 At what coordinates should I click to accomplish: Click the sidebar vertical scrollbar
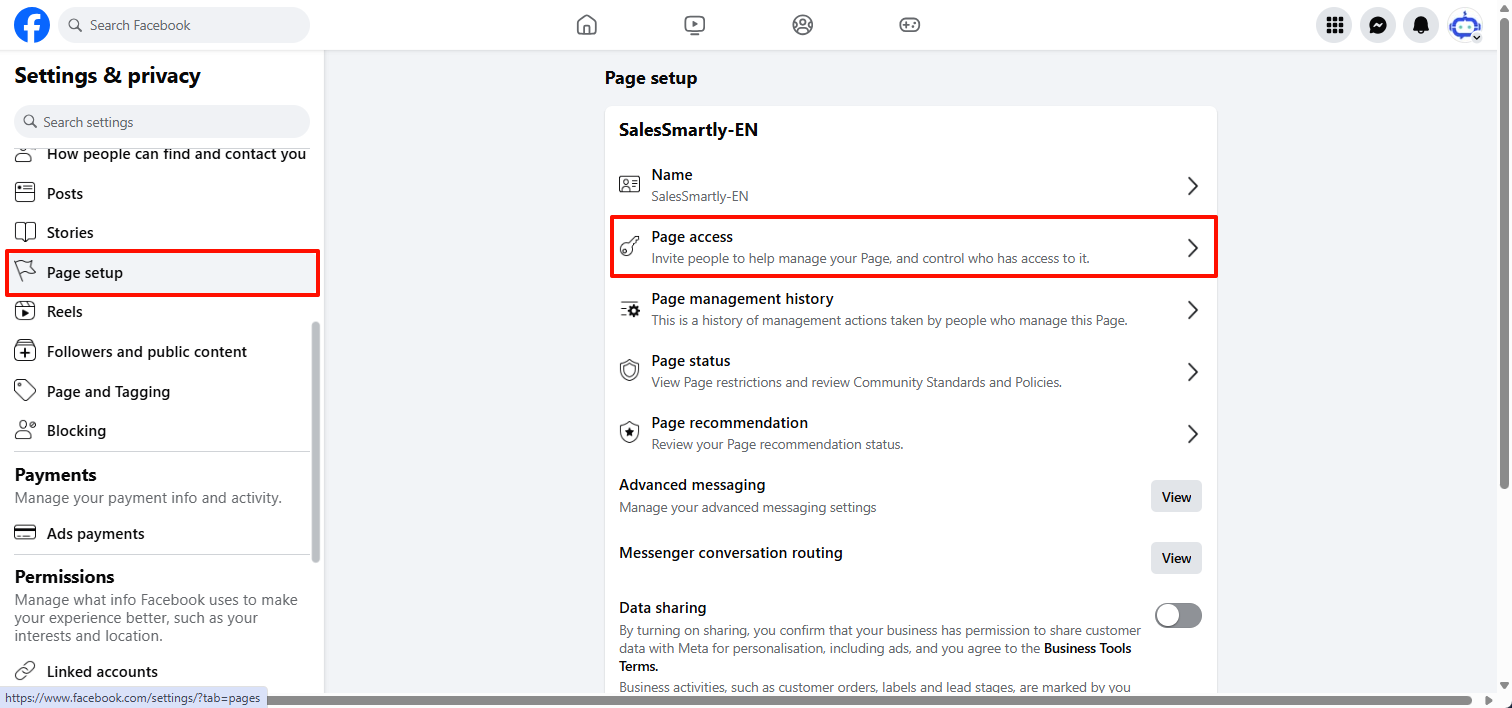[316, 441]
